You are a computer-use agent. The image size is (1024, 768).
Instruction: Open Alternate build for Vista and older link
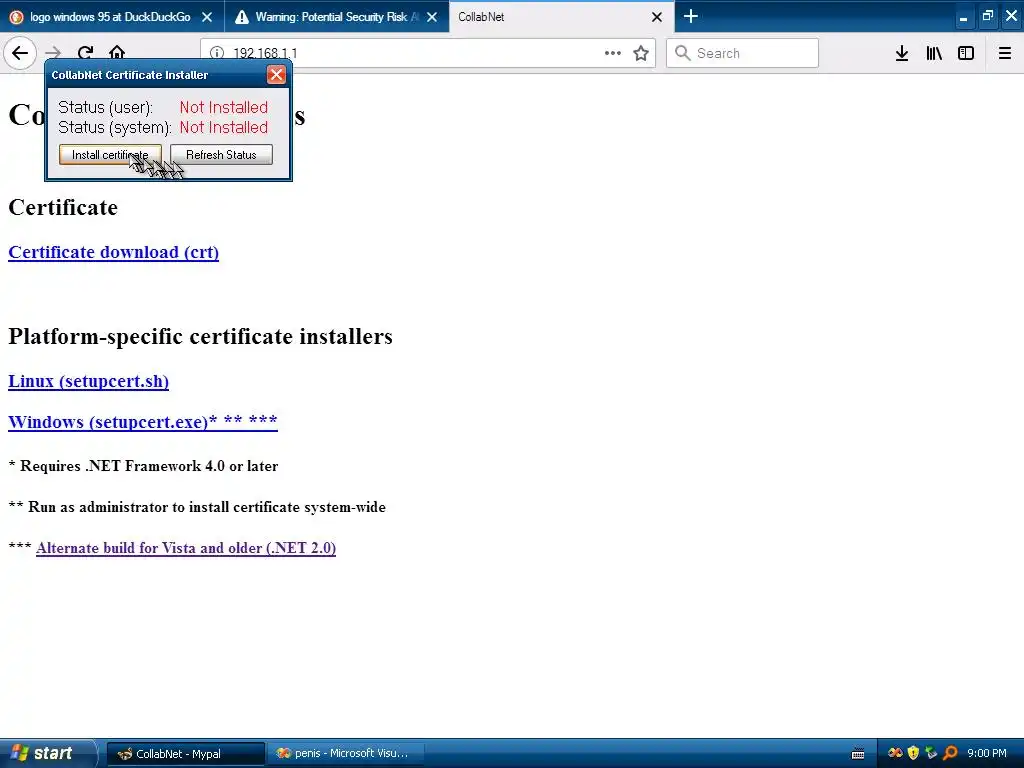186,548
